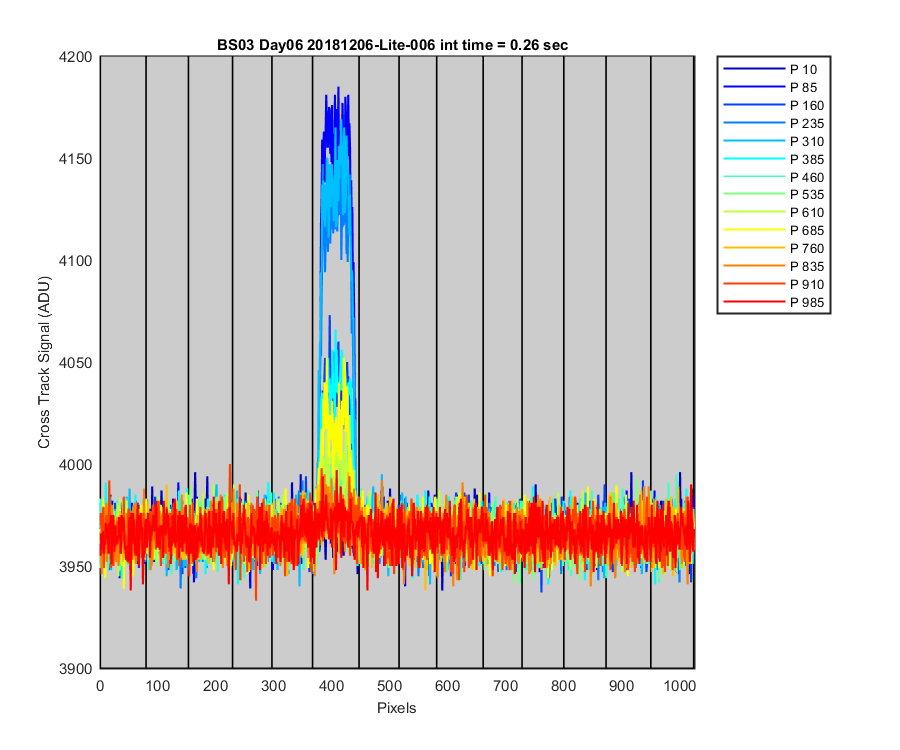Click the y-axis tick label 4050

tap(75, 363)
